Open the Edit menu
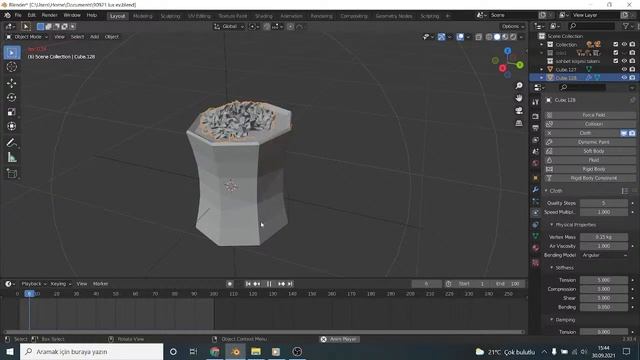Viewport: 640px width, 360px height. coord(31,15)
